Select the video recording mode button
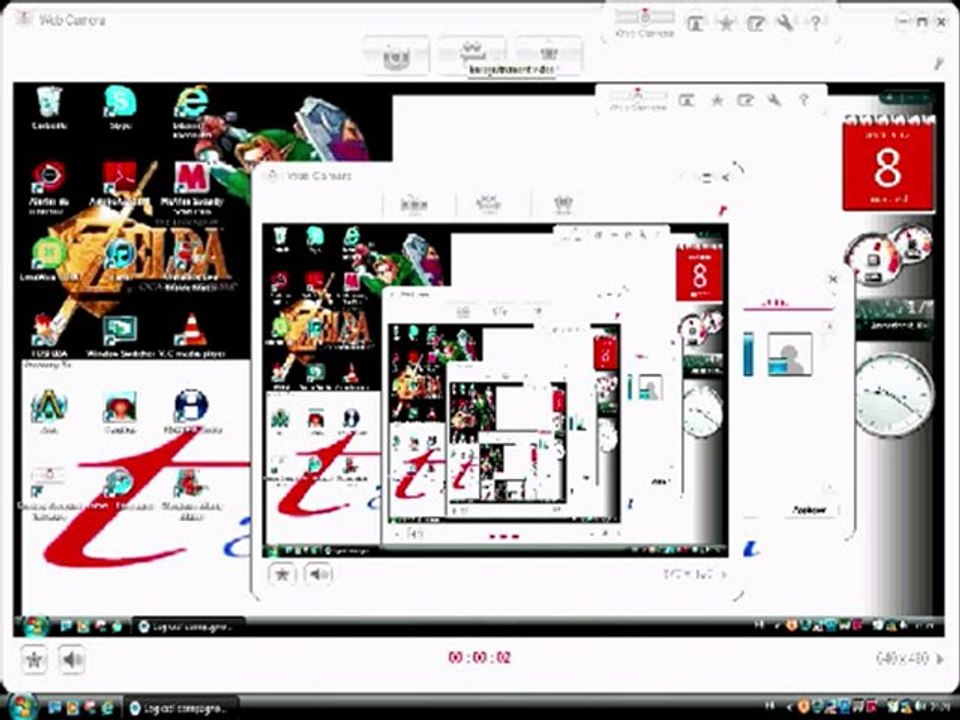The height and width of the screenshot is (720, 960). 472,55
